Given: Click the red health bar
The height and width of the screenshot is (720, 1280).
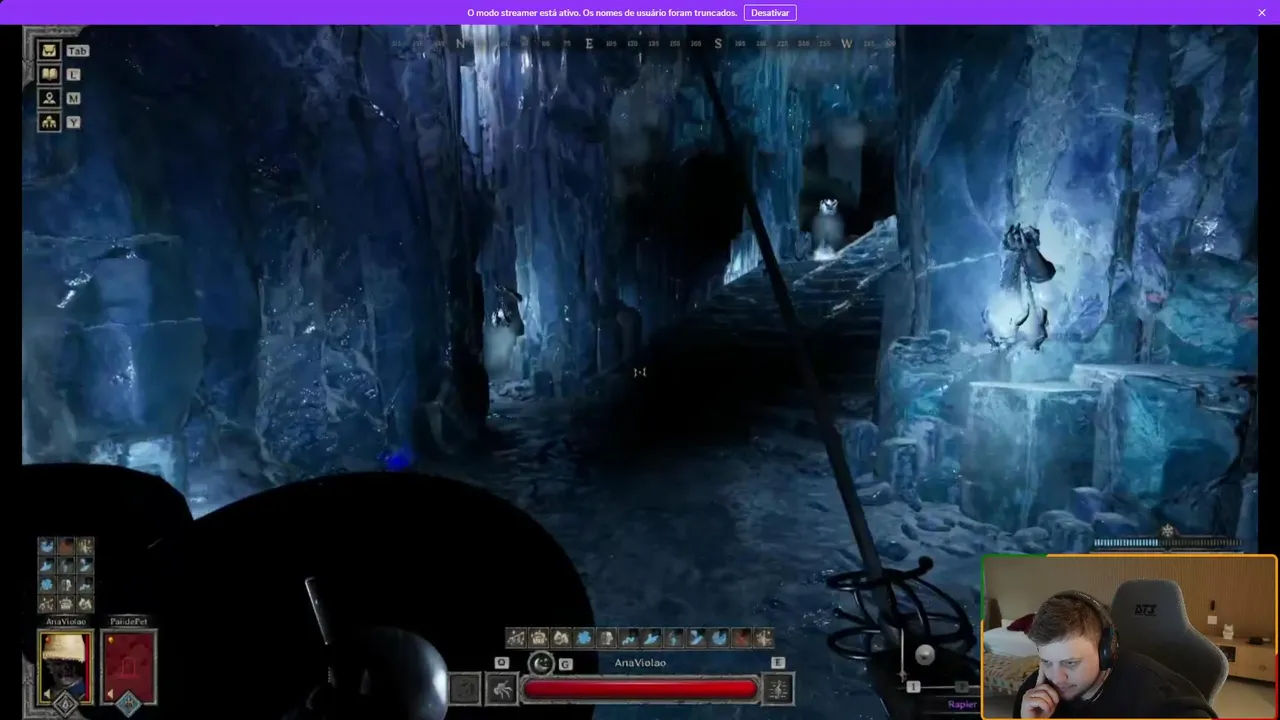Looking at the screenshot, I should [640, 689].
